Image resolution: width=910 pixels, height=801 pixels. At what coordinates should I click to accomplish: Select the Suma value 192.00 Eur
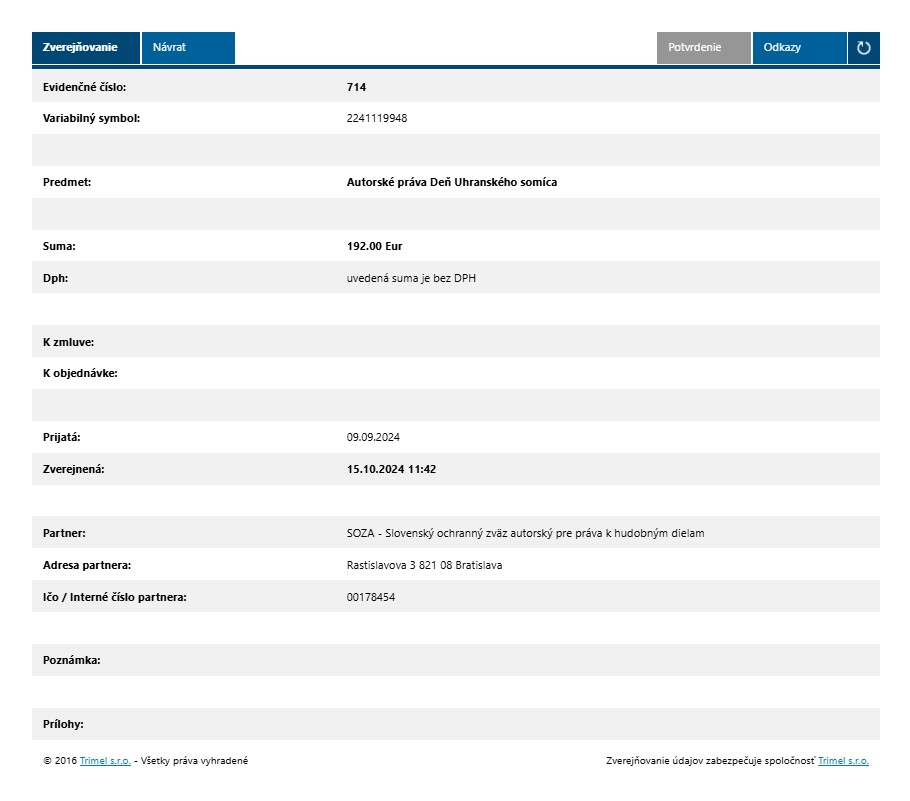click(x=374, y=246)
